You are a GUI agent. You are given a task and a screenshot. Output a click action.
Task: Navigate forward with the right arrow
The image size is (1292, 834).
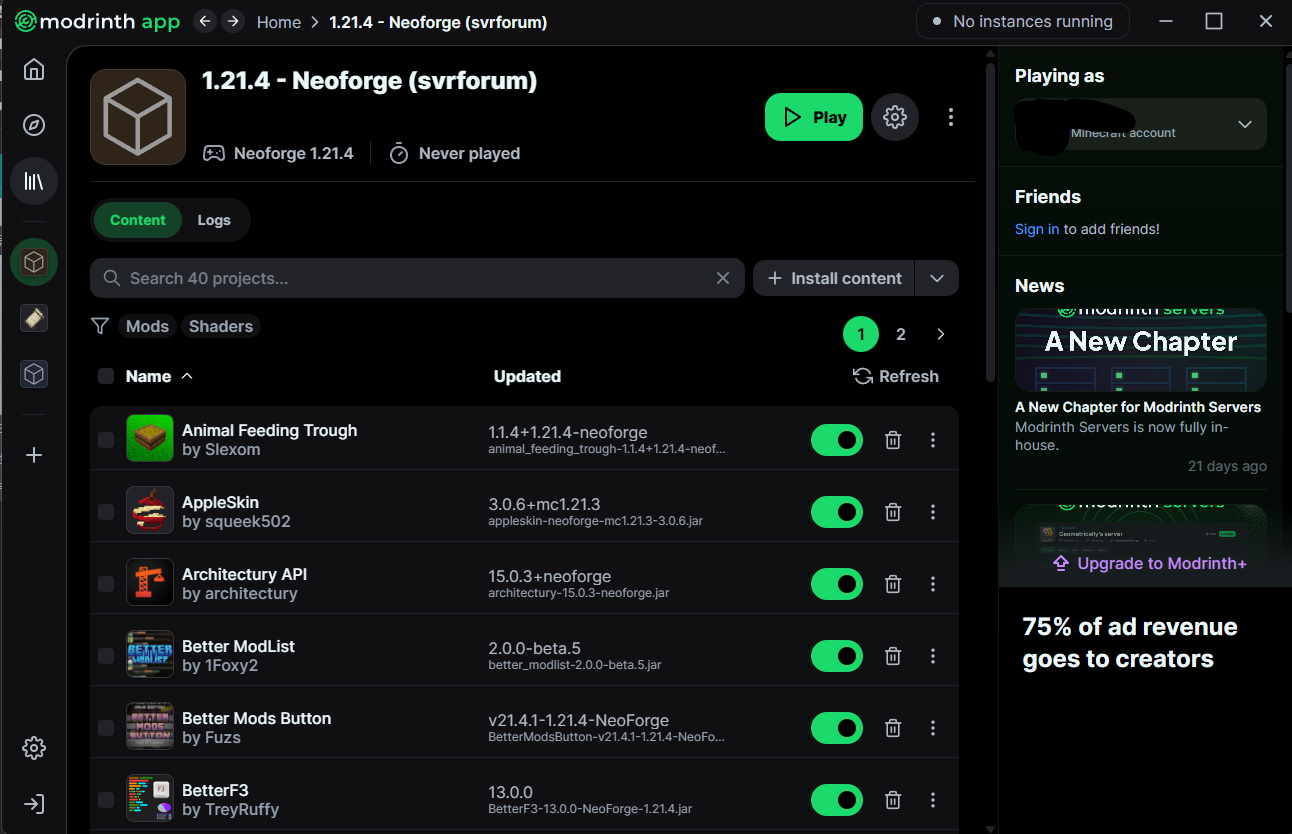pos(233,21)
